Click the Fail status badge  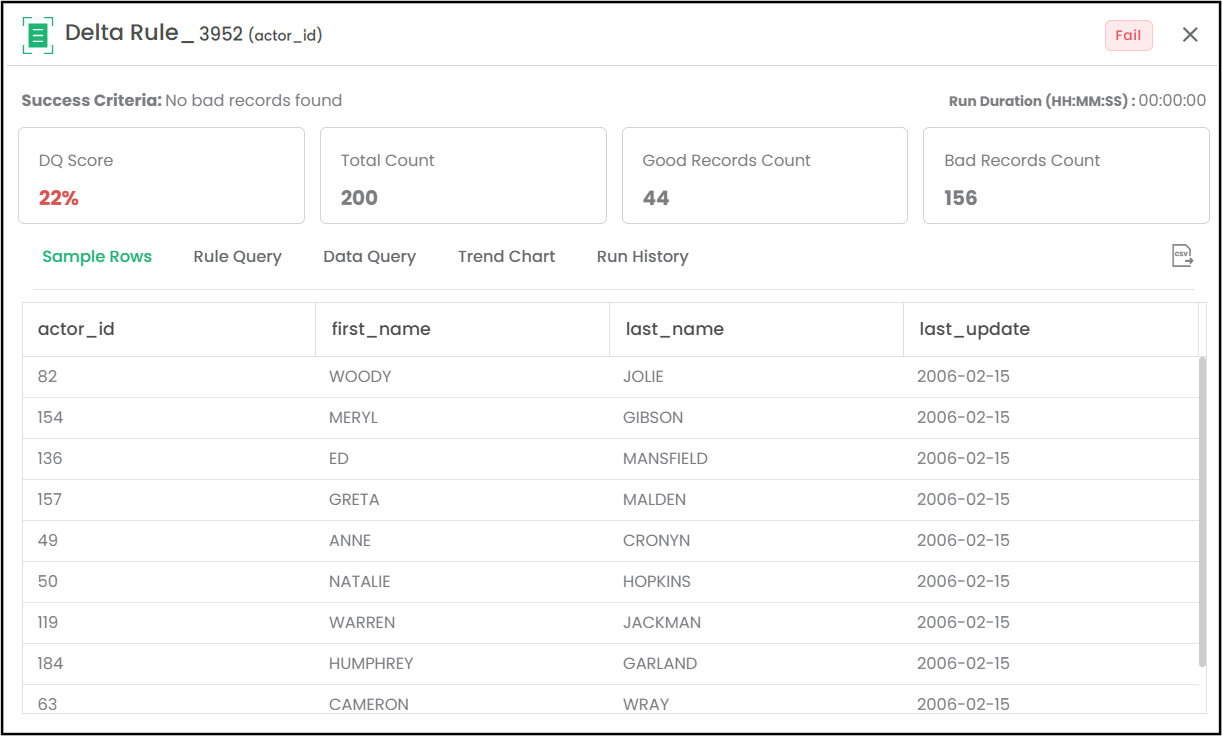point(1128,35)
